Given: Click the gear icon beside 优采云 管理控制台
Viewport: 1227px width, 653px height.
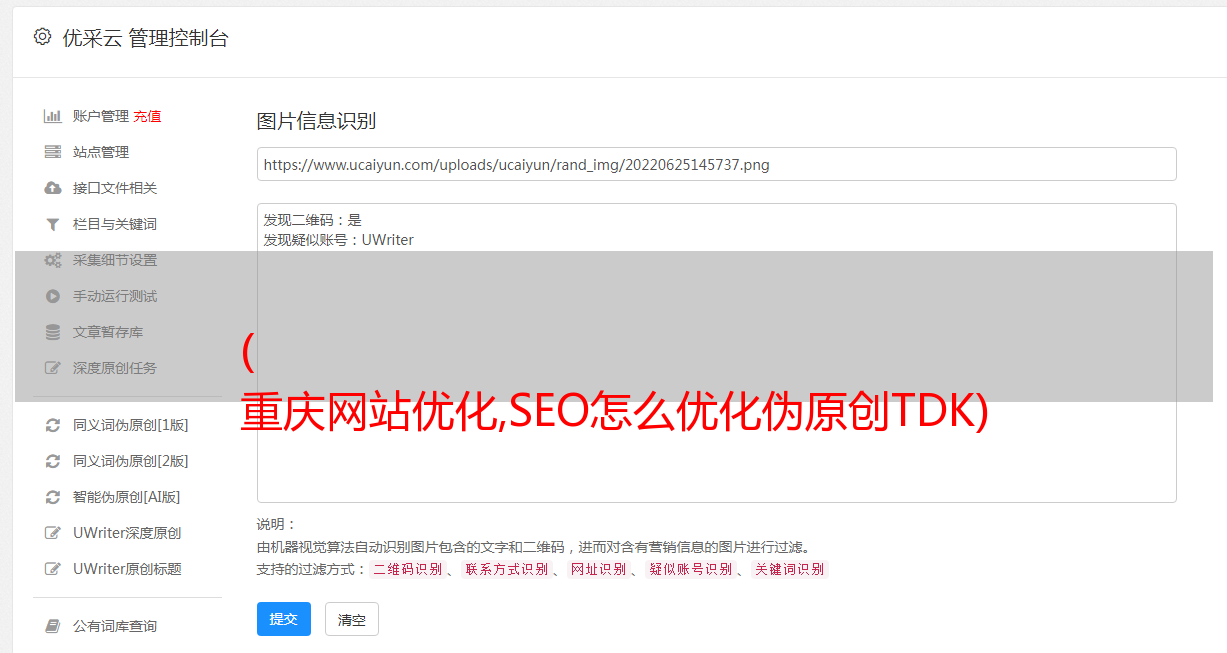Looking at the screenshot, I should 42,37.
